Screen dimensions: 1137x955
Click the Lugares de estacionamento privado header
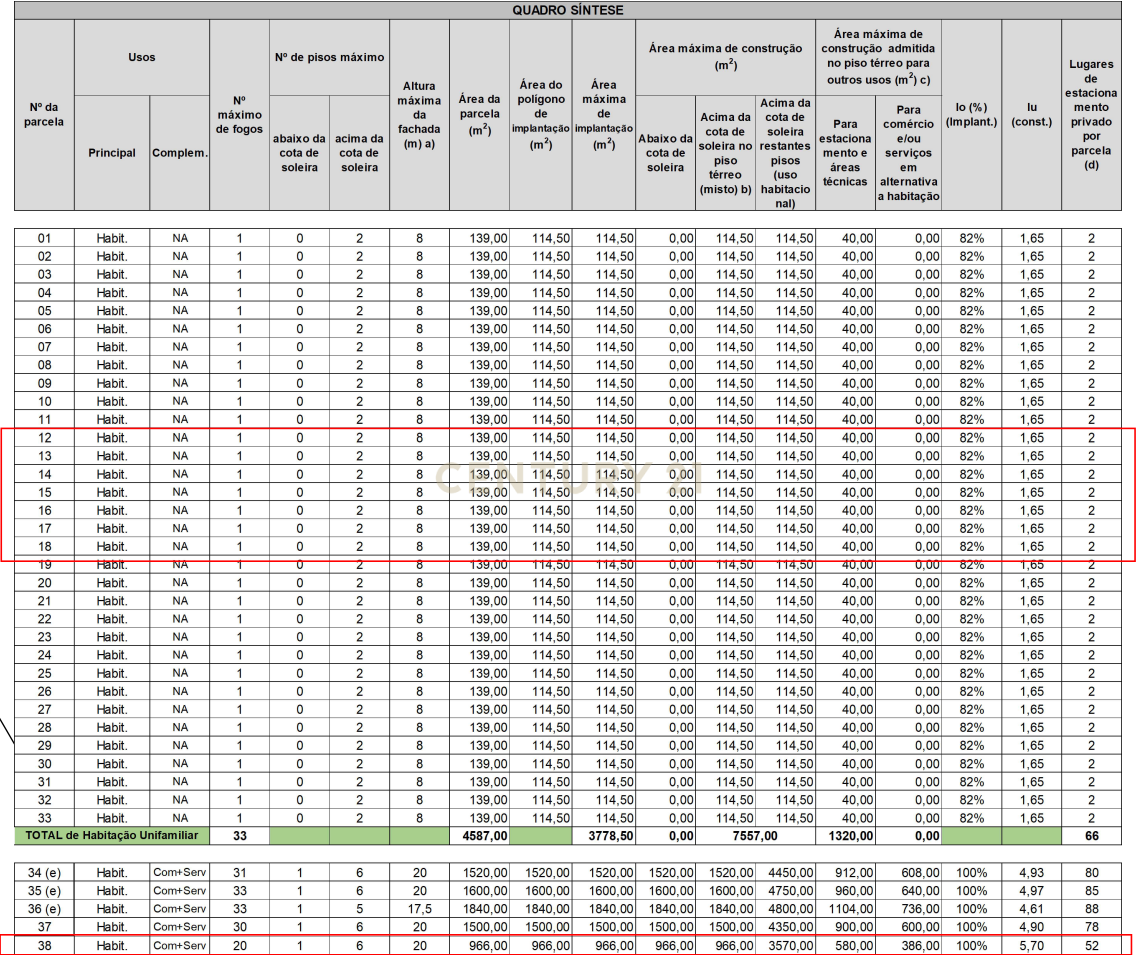[x=1091, y=115]
